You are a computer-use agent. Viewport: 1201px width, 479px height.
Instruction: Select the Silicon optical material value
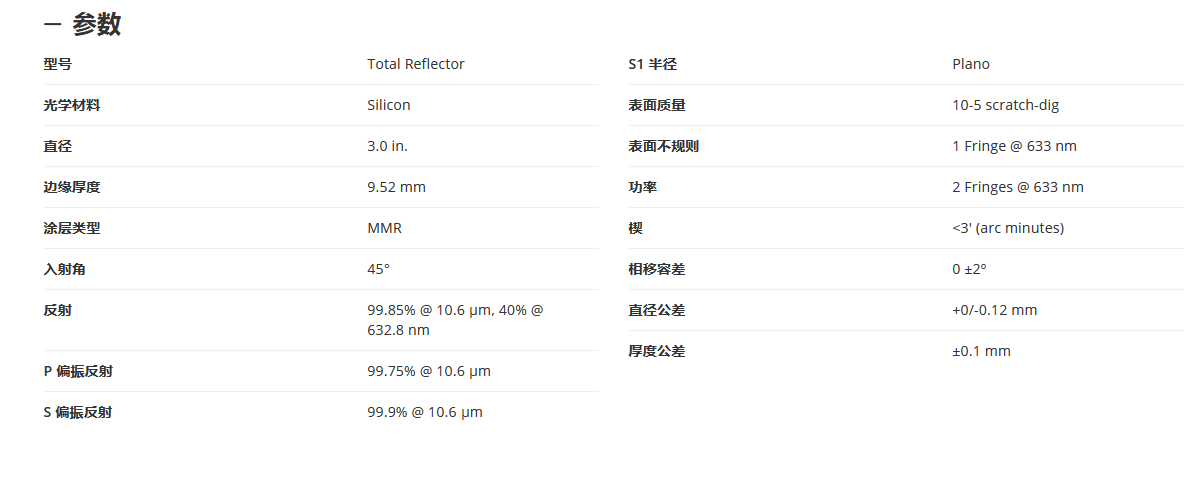(389, 105)
